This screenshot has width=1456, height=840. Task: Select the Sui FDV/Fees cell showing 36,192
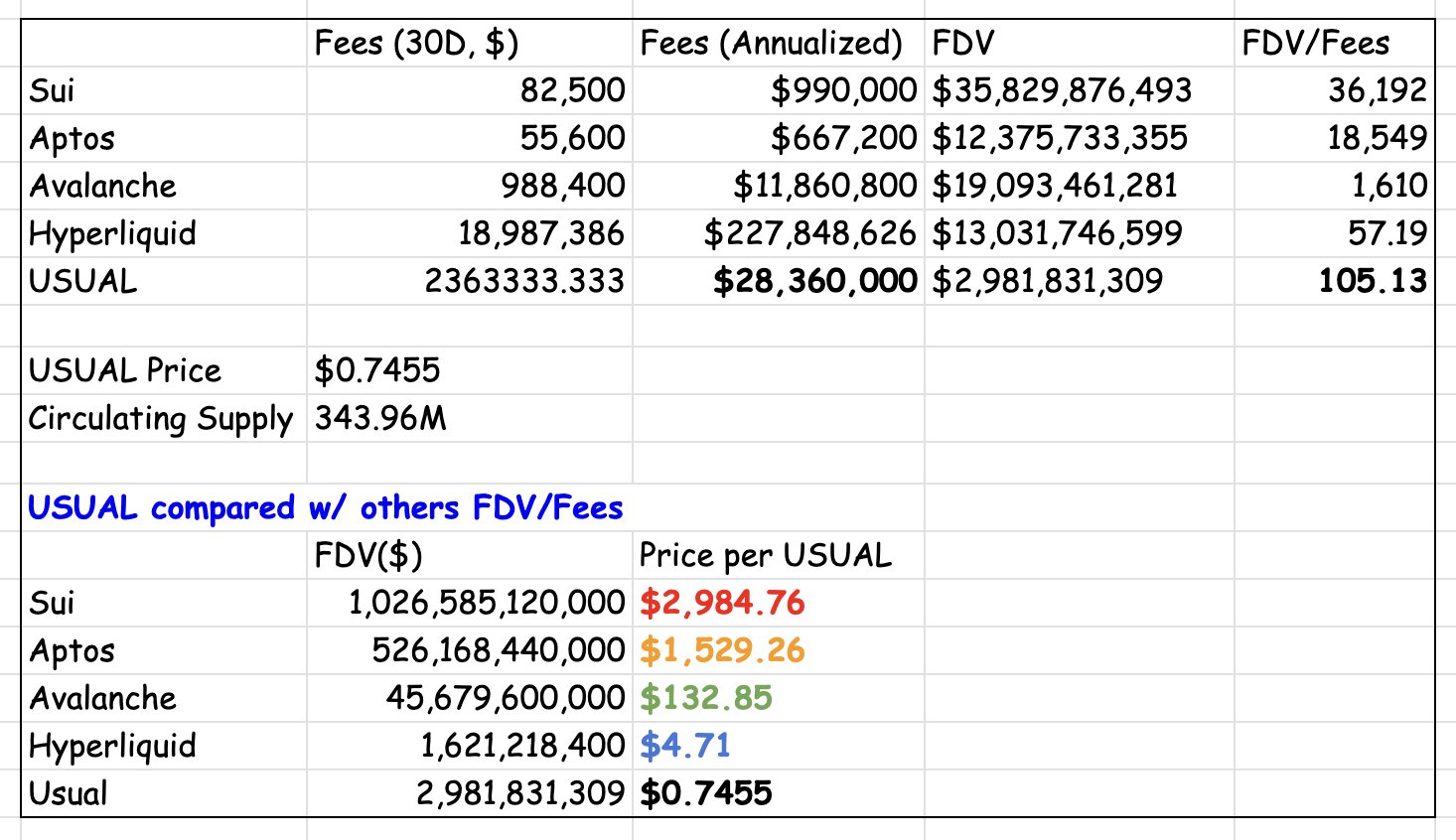click(1377, 91)
